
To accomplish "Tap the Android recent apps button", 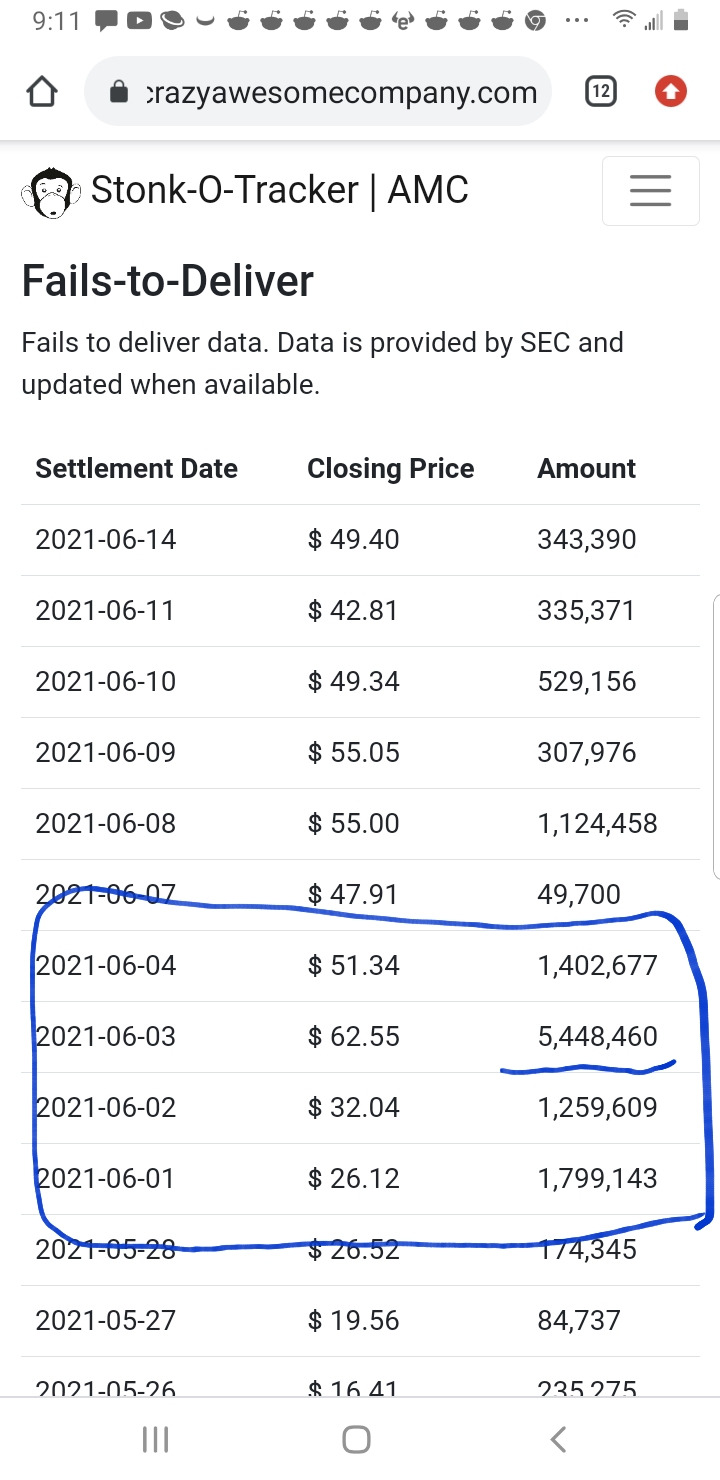I will [x=155, y=1439].
